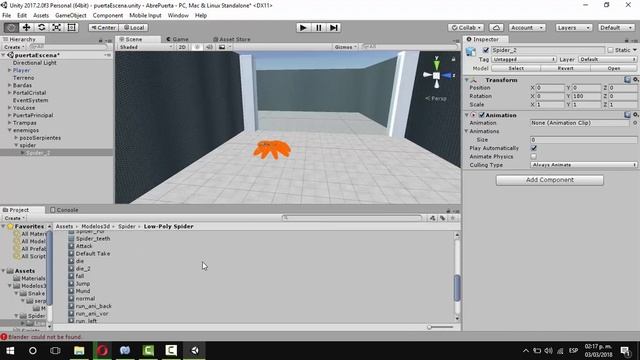Open the GameObject menu
640x360 pixels.
pyautogui.click(x=71, y=15)
